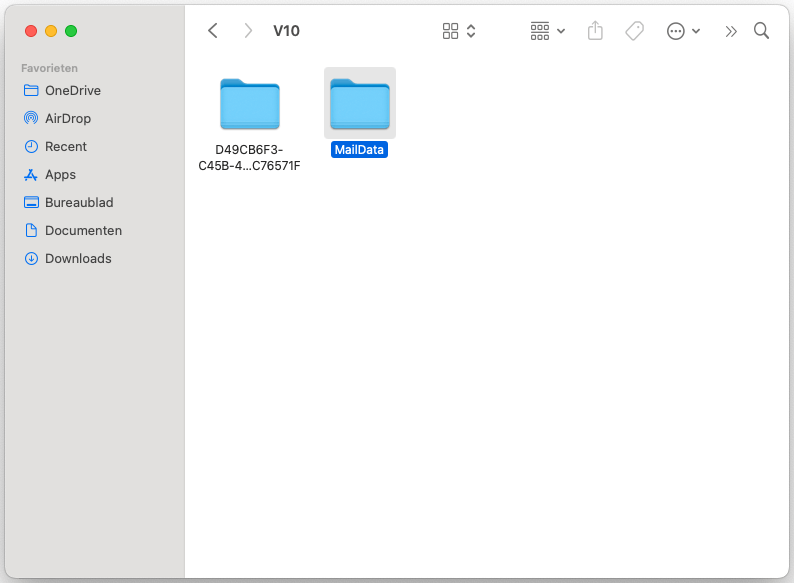Open the search magnifier icon

coord(761,31)
